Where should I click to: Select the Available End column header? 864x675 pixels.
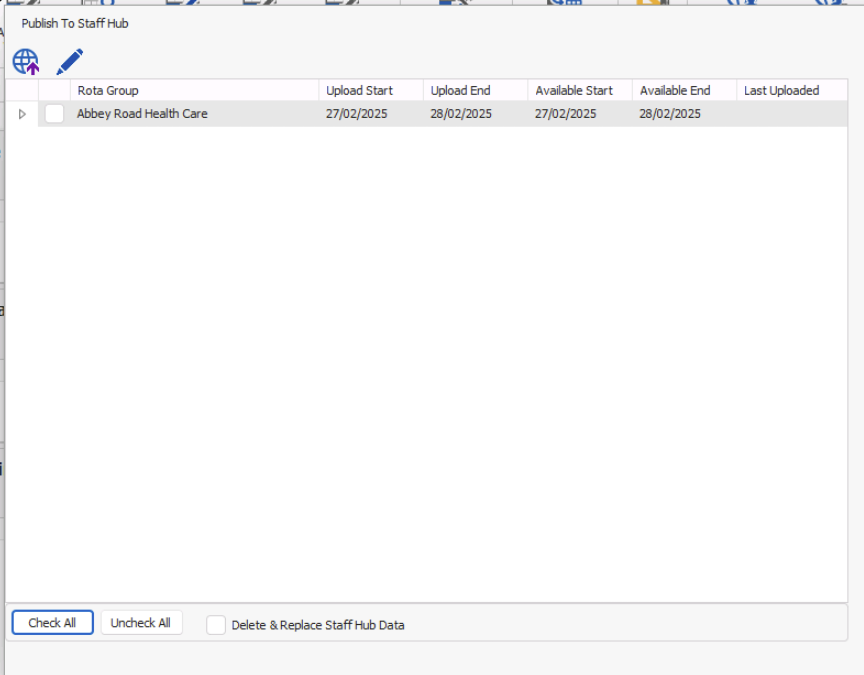click(684, 90)
